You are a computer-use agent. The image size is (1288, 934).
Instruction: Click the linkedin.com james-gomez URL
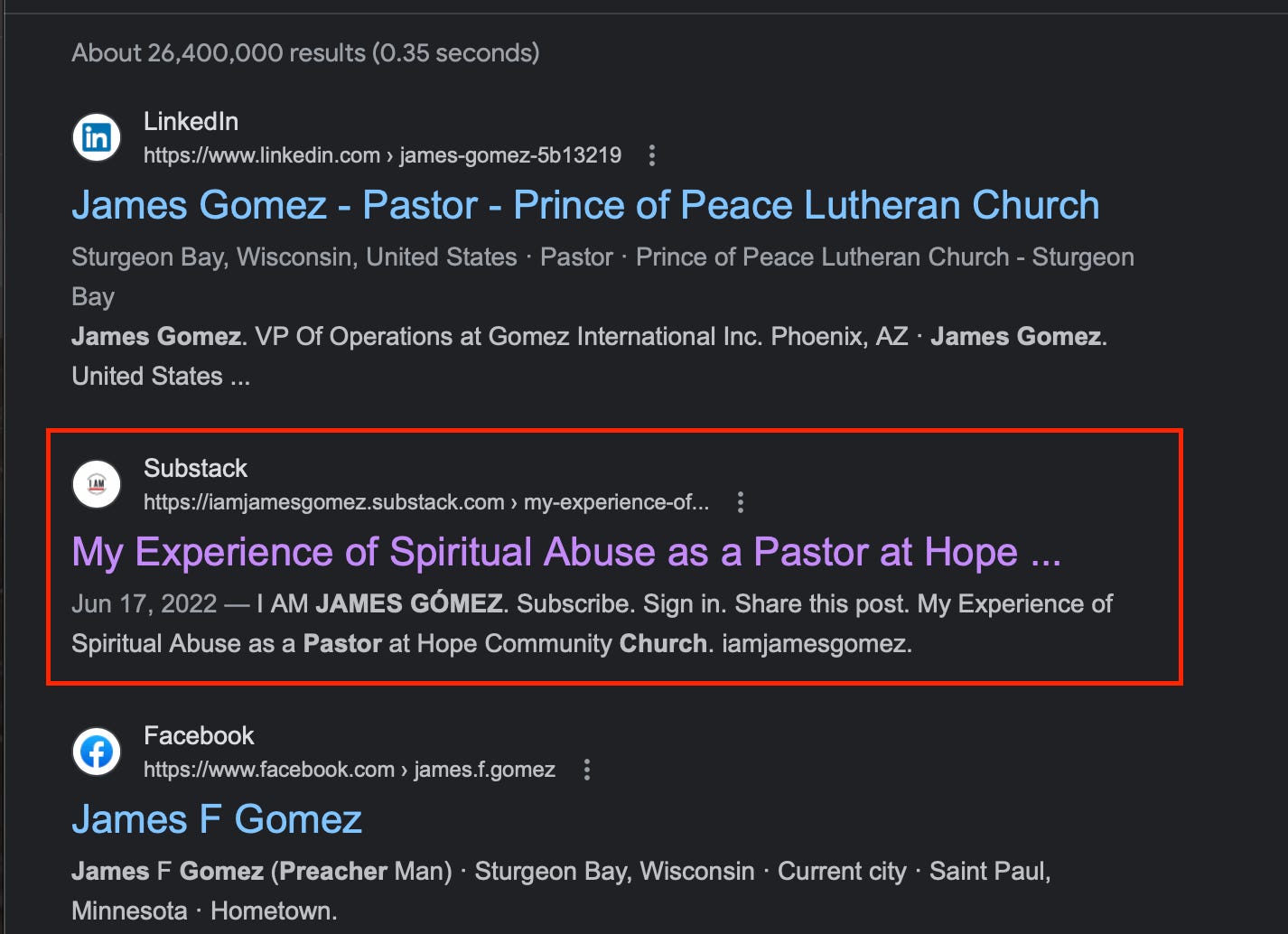click(382, 155)
